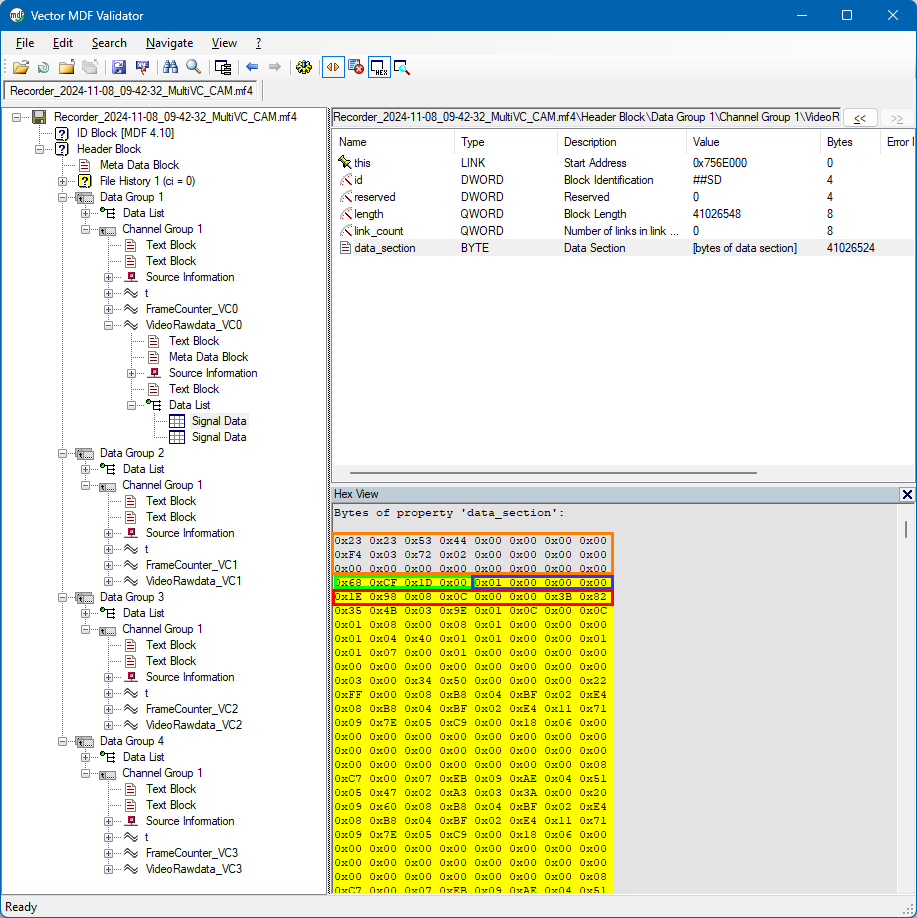Switch to the Recorder MultiVC_CAM.mf4 file tab

(x=131, y=91)
